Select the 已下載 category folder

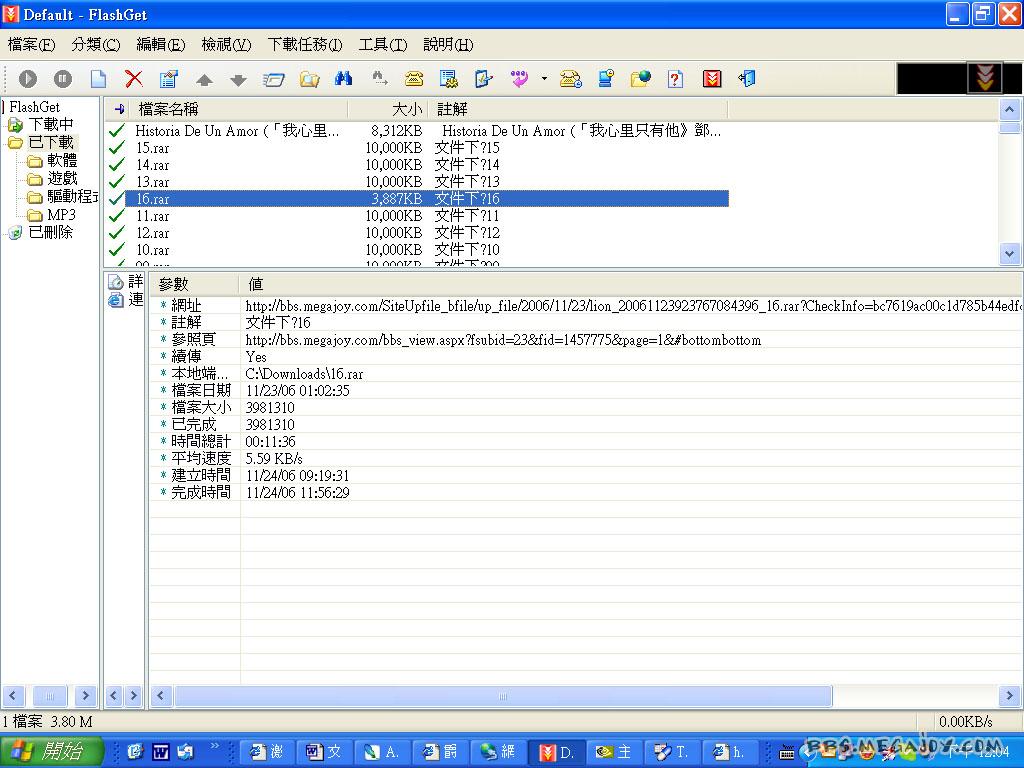pos(50,142)
